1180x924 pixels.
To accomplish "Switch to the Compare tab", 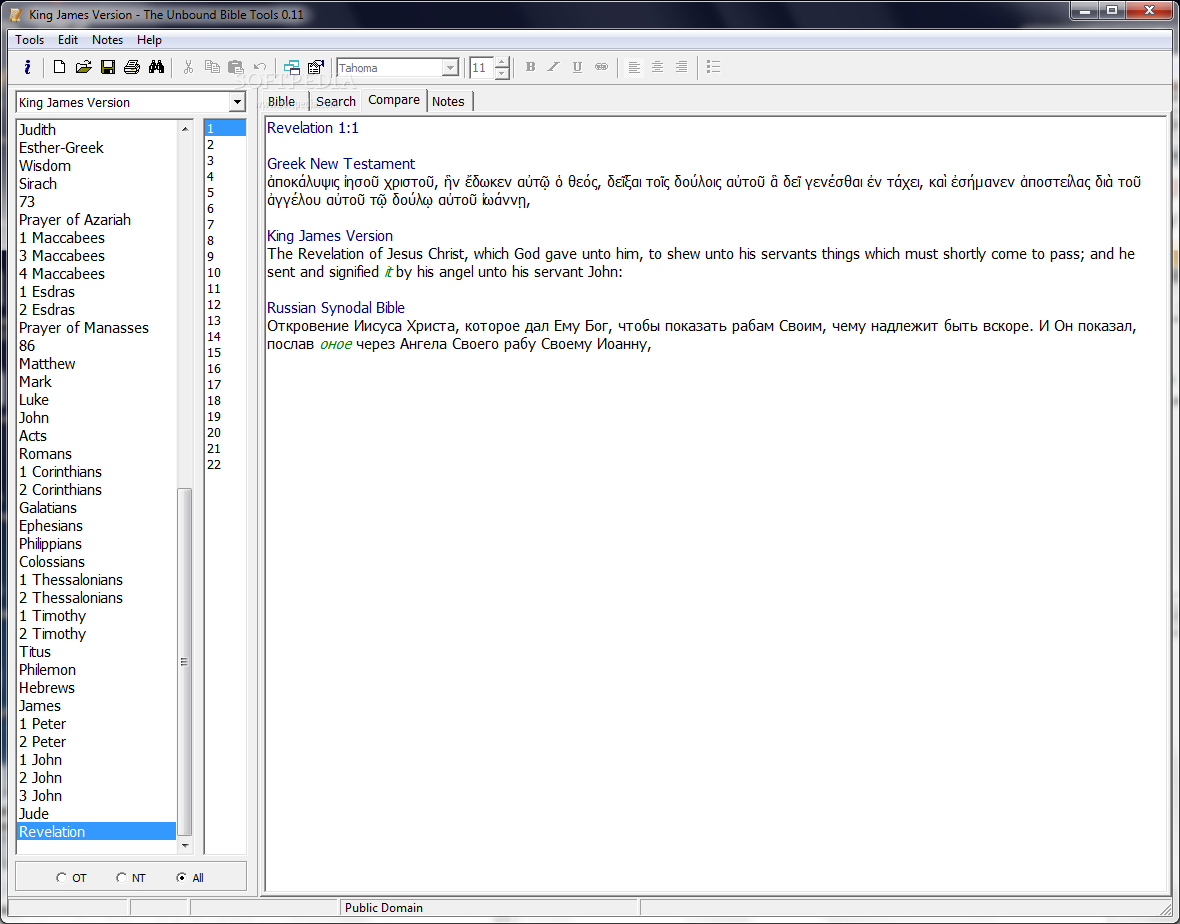I will 394,100.
